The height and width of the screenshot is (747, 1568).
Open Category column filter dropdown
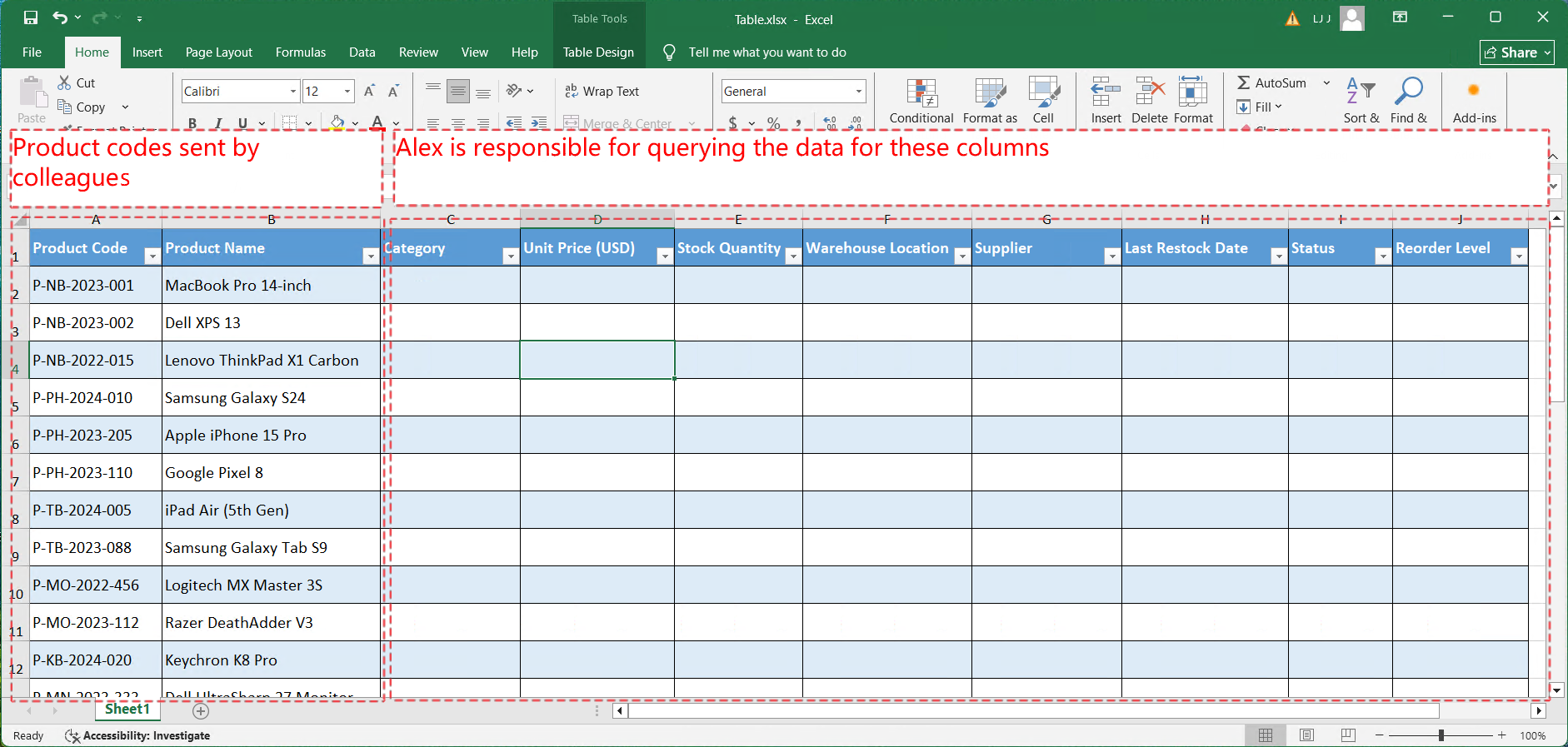point(511,256)
